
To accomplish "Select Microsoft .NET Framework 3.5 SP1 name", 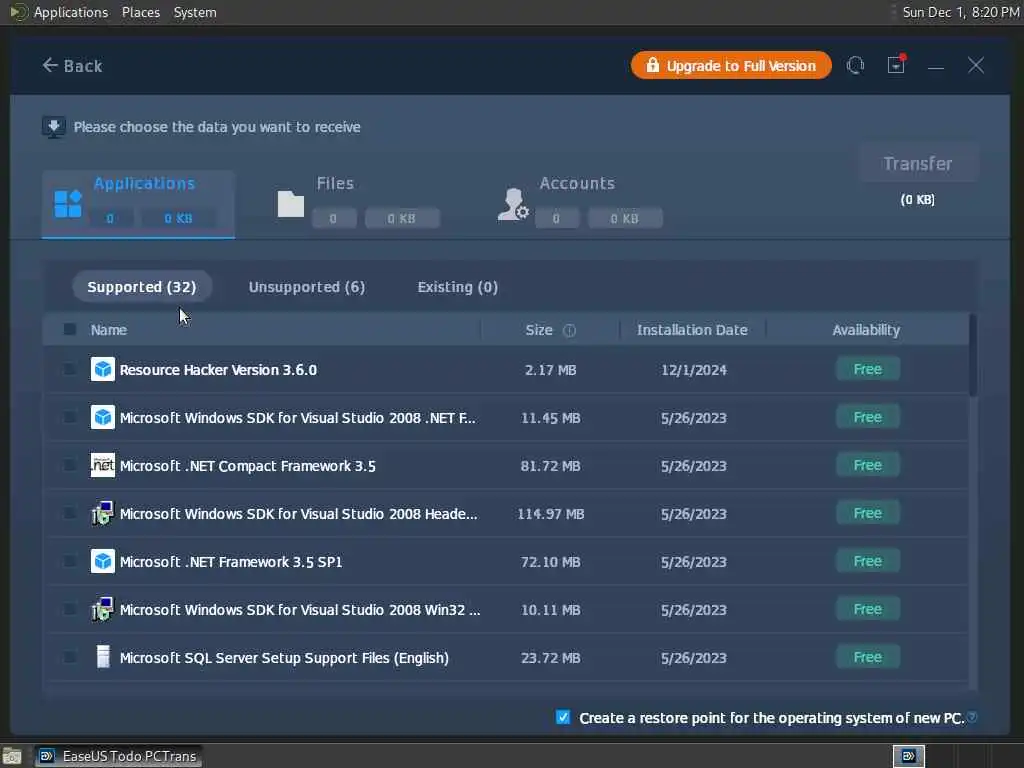I will coord(231,562).
